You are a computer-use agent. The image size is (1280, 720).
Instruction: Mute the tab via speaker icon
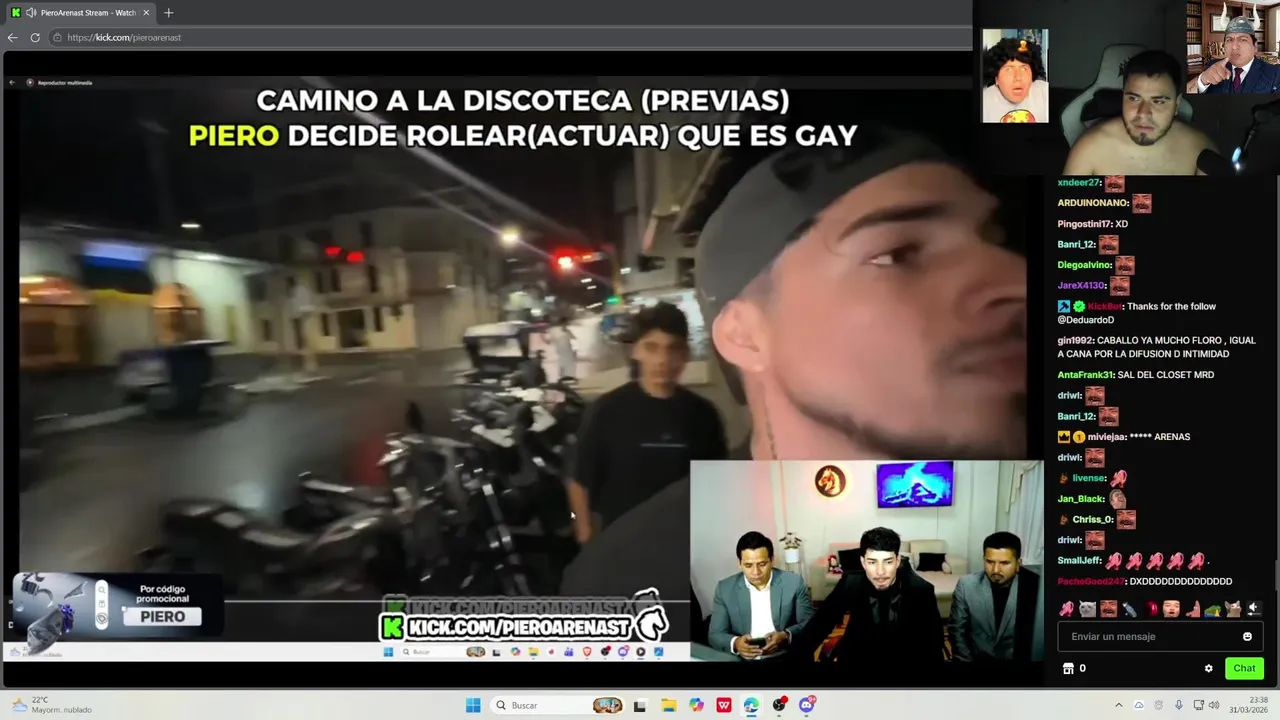(x=31, y=13)
